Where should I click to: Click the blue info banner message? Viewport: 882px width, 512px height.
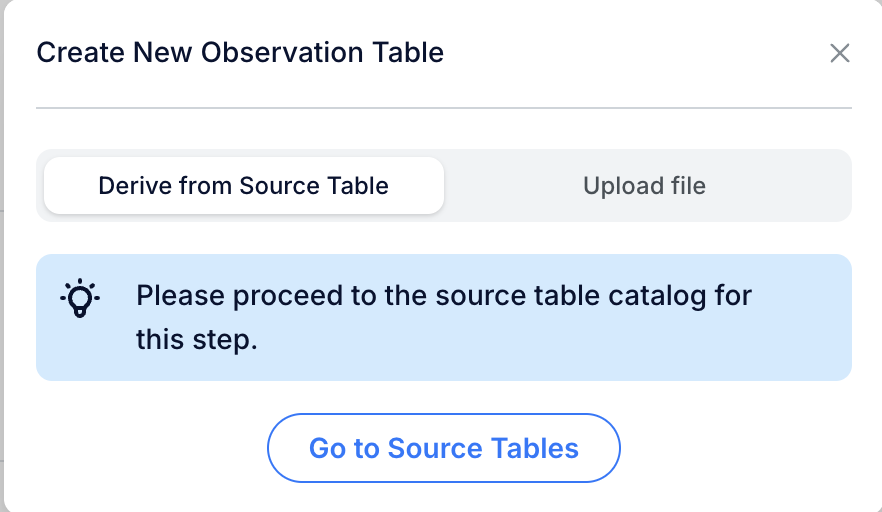point(444,317)
